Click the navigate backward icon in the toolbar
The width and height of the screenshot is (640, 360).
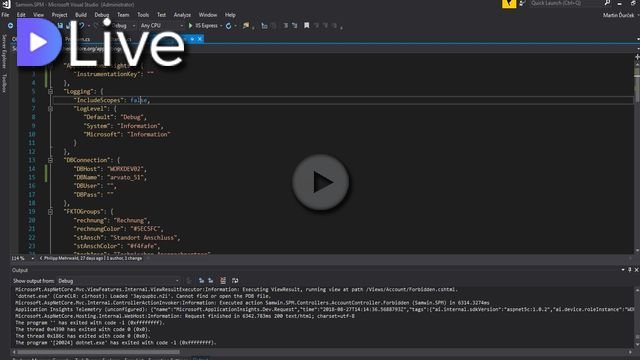10,26
